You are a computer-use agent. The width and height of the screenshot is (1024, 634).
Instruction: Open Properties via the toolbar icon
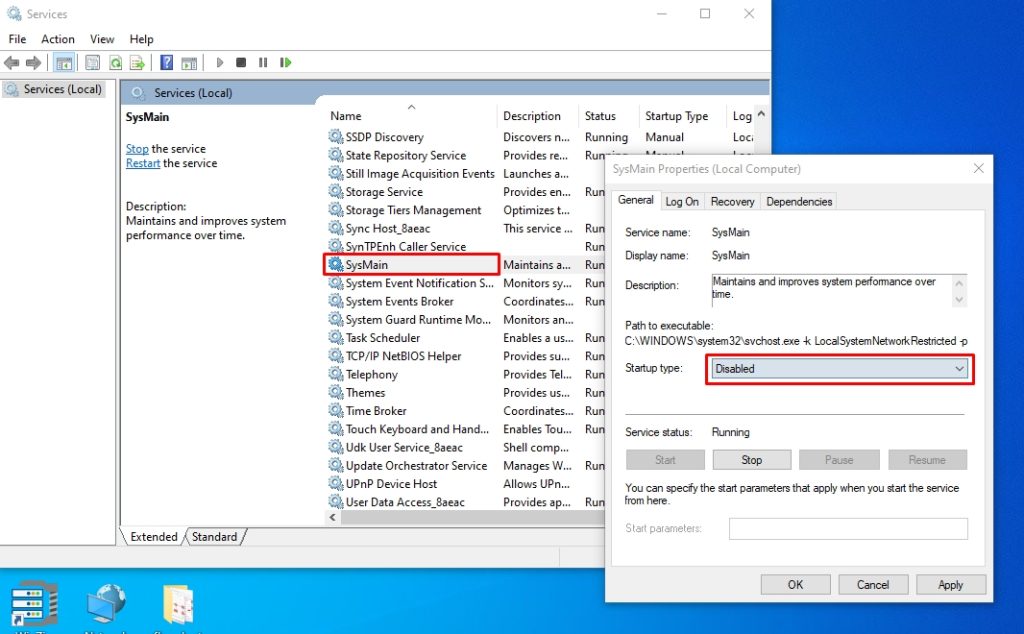93,63
